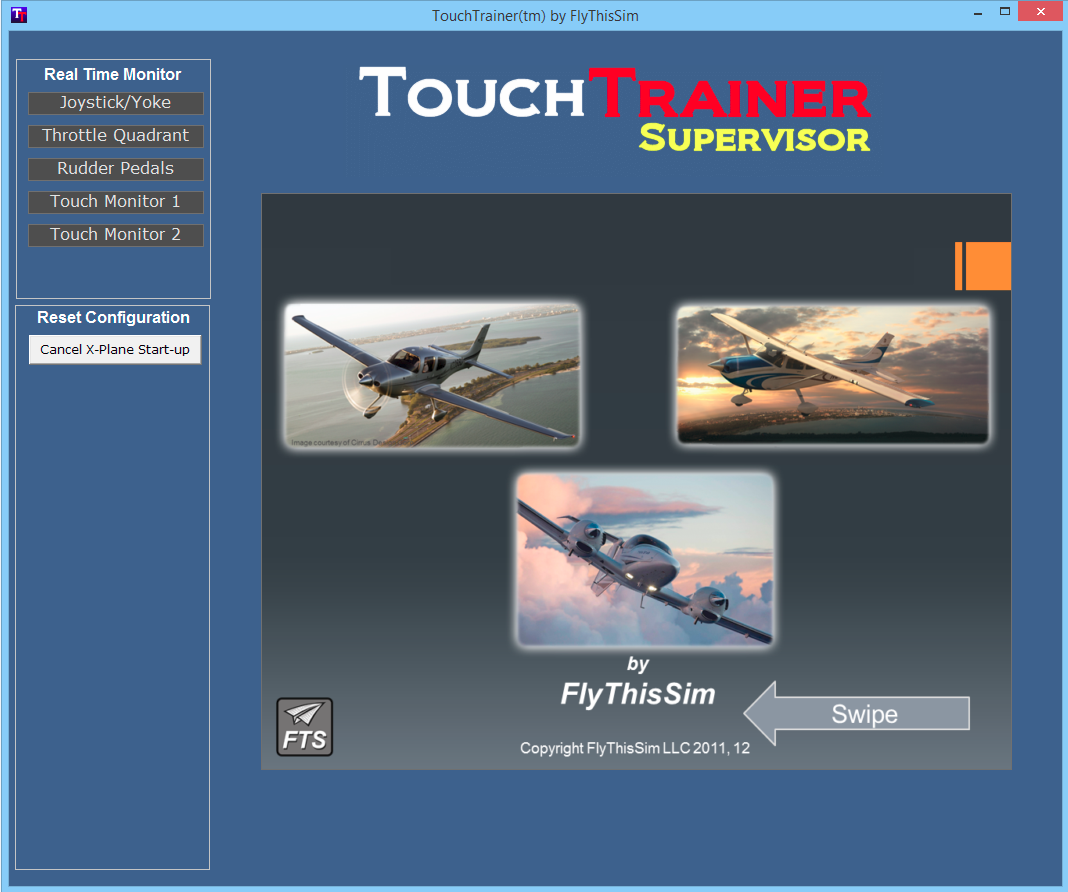Click the Real Time Monitor heading

[x=113, y=74]
